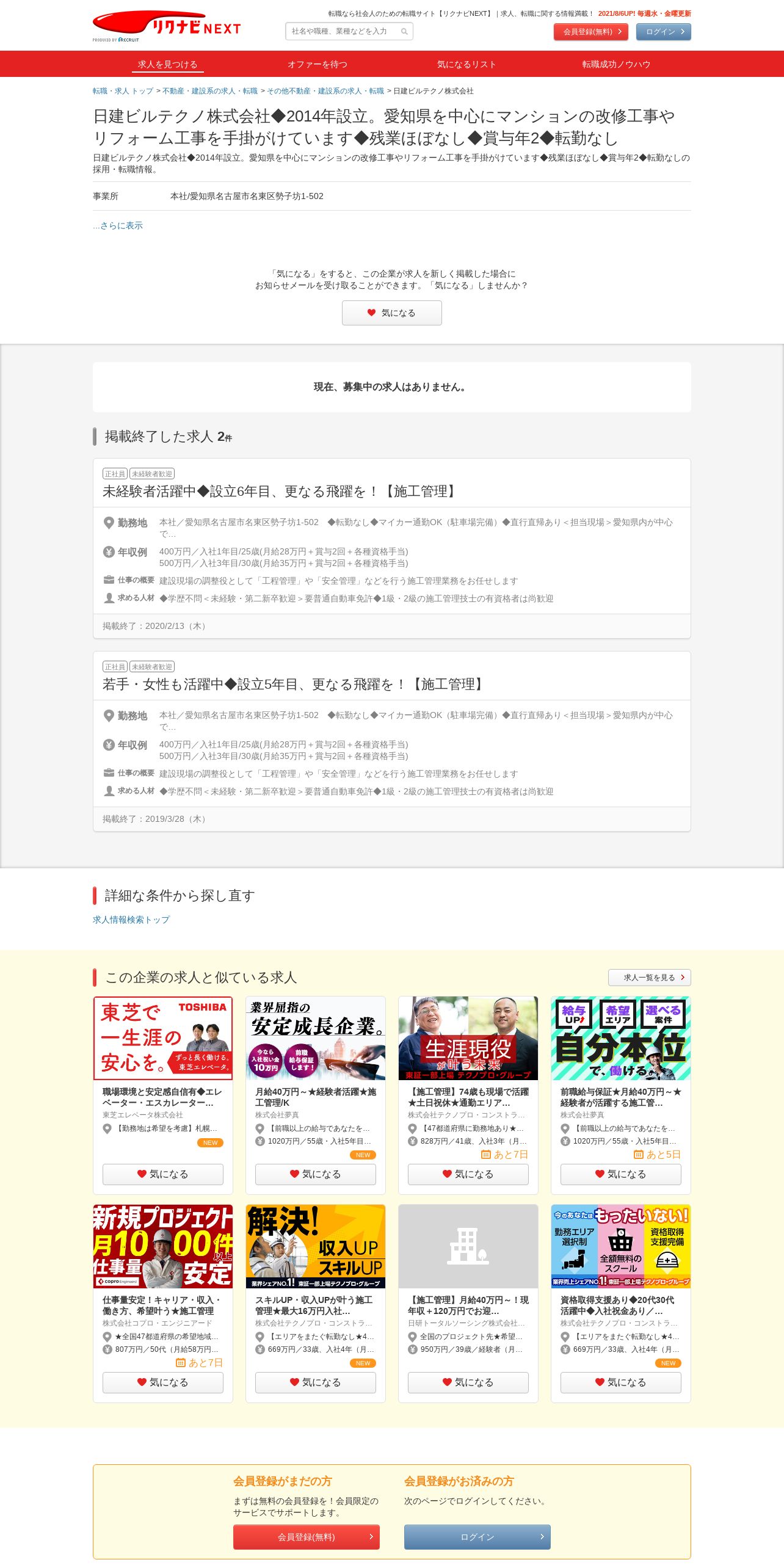
Task: Open job 未経験者活躍中◆設立6年目 施工管理
Action: point(280,492)
